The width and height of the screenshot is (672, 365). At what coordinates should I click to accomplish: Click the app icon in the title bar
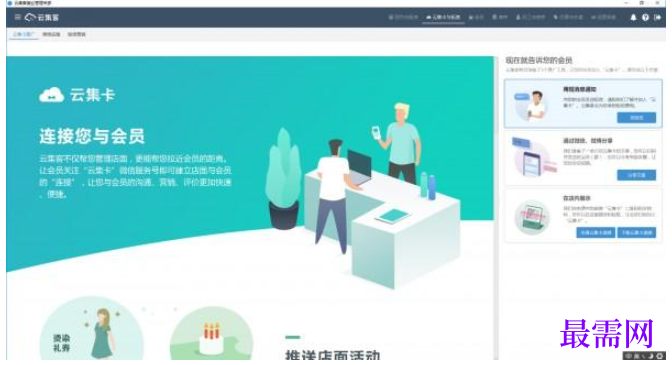(x=9, y=3)
